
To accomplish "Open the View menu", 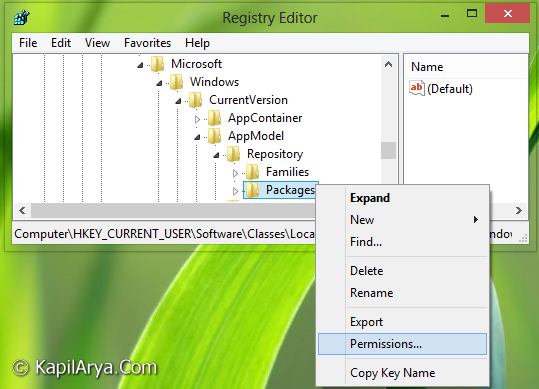I will (97, 43).
